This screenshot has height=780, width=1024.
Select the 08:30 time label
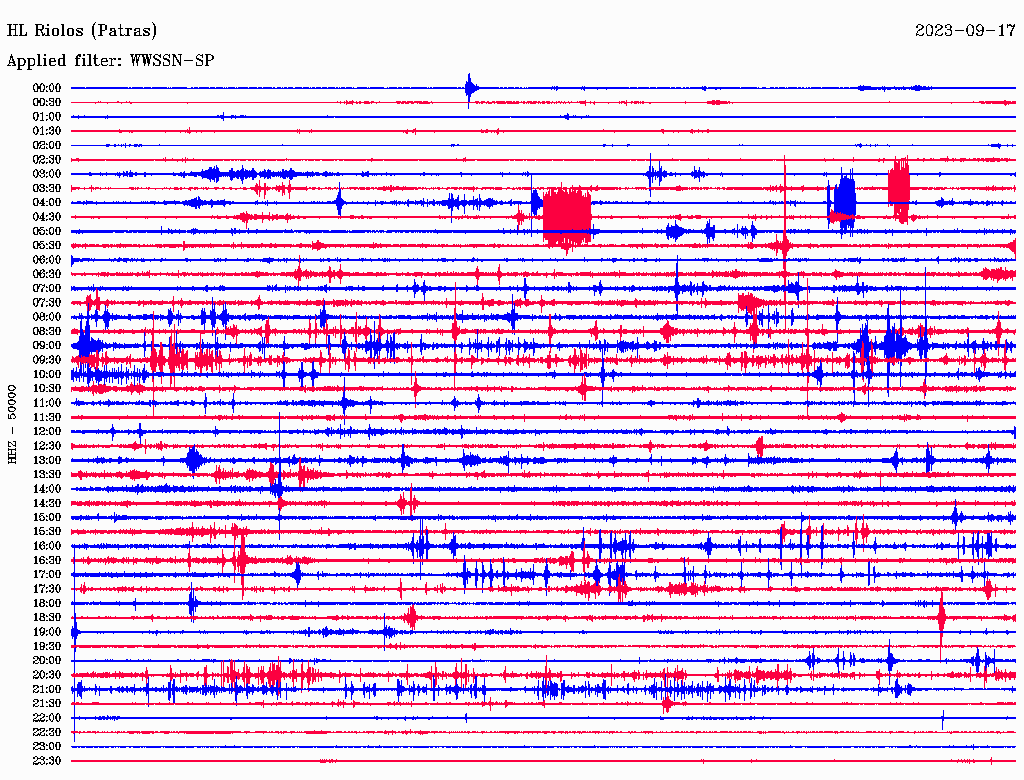point(47,331)
